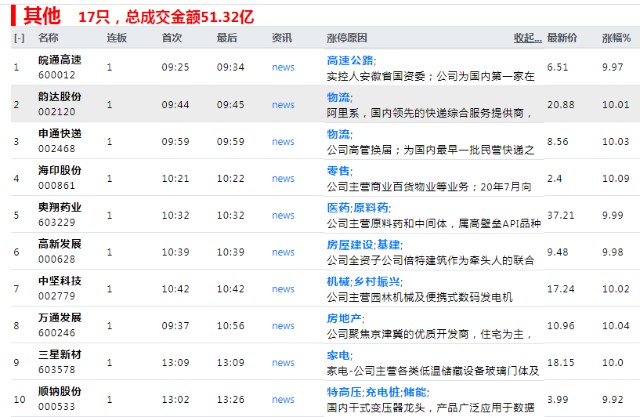640x417 pixels.
Task: Open the 医药 concept link
Action: tap(338, 208)
